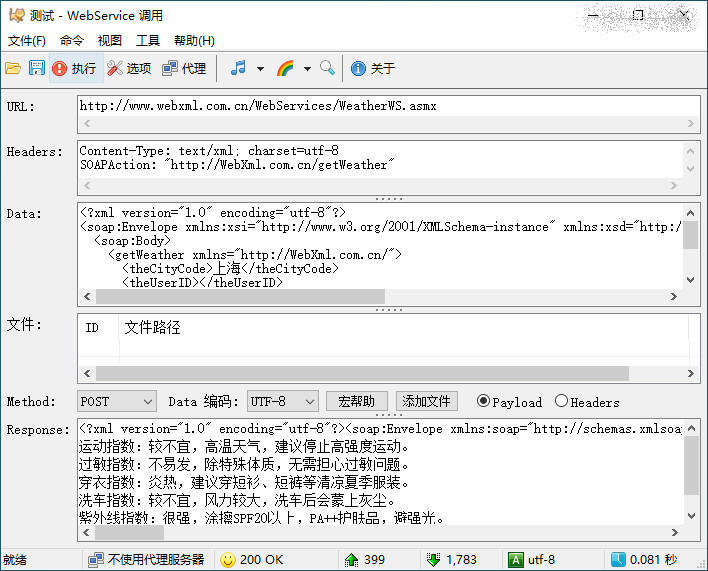
Task: Open the 文件(F) menu
Action: 27,41
